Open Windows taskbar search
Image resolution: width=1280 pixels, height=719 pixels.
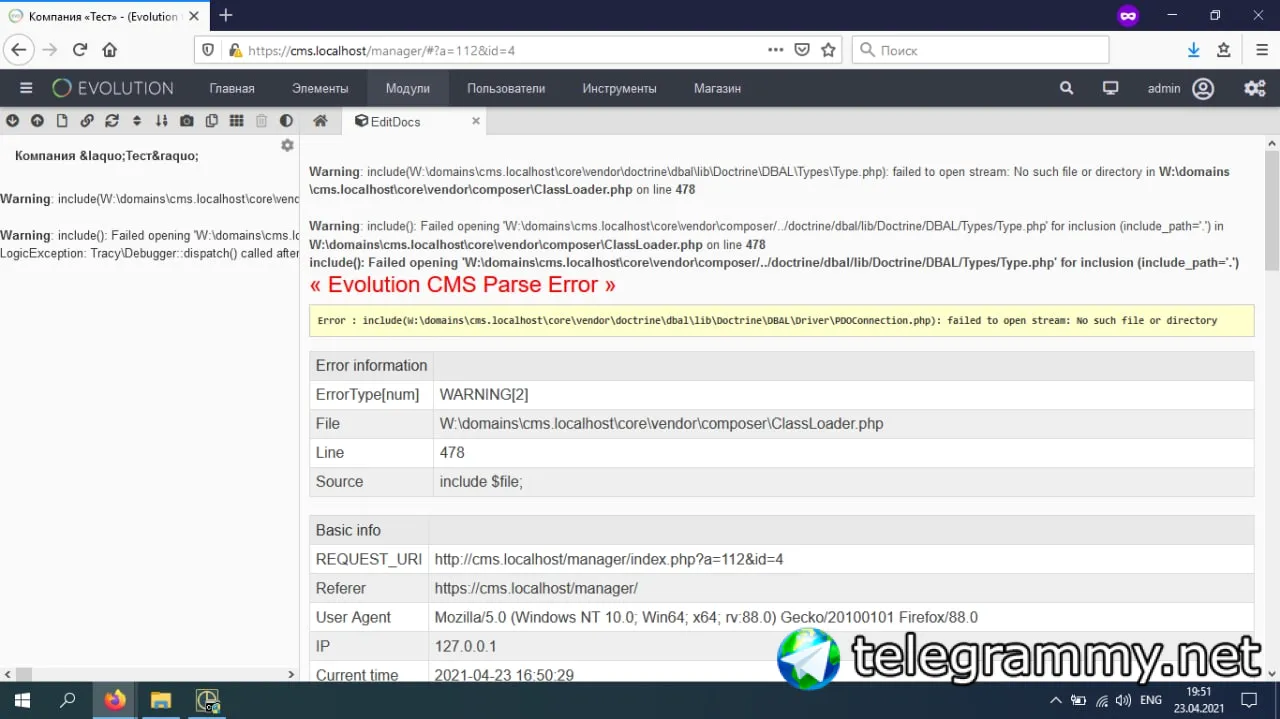[x=68, y=700]
